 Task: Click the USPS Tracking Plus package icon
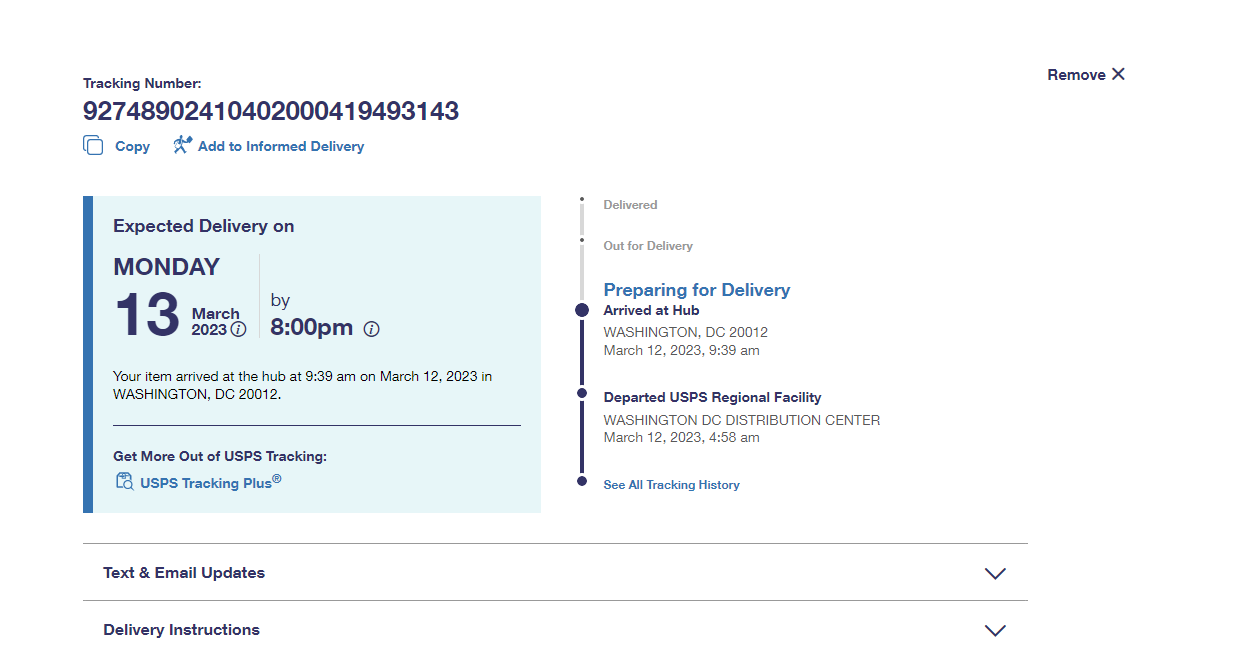point(124,482)
